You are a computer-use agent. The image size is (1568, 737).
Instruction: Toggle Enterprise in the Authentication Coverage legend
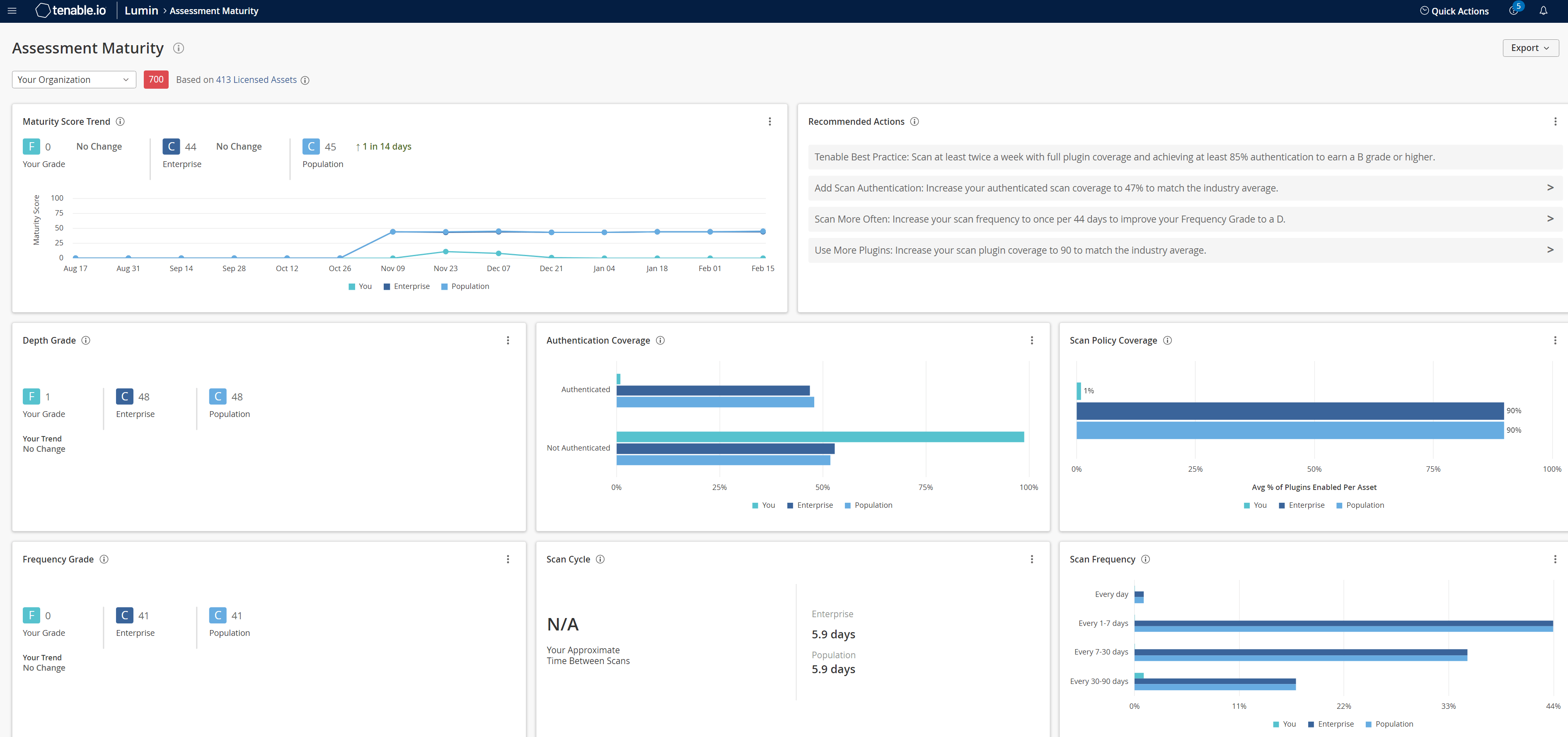coord(810,505)
